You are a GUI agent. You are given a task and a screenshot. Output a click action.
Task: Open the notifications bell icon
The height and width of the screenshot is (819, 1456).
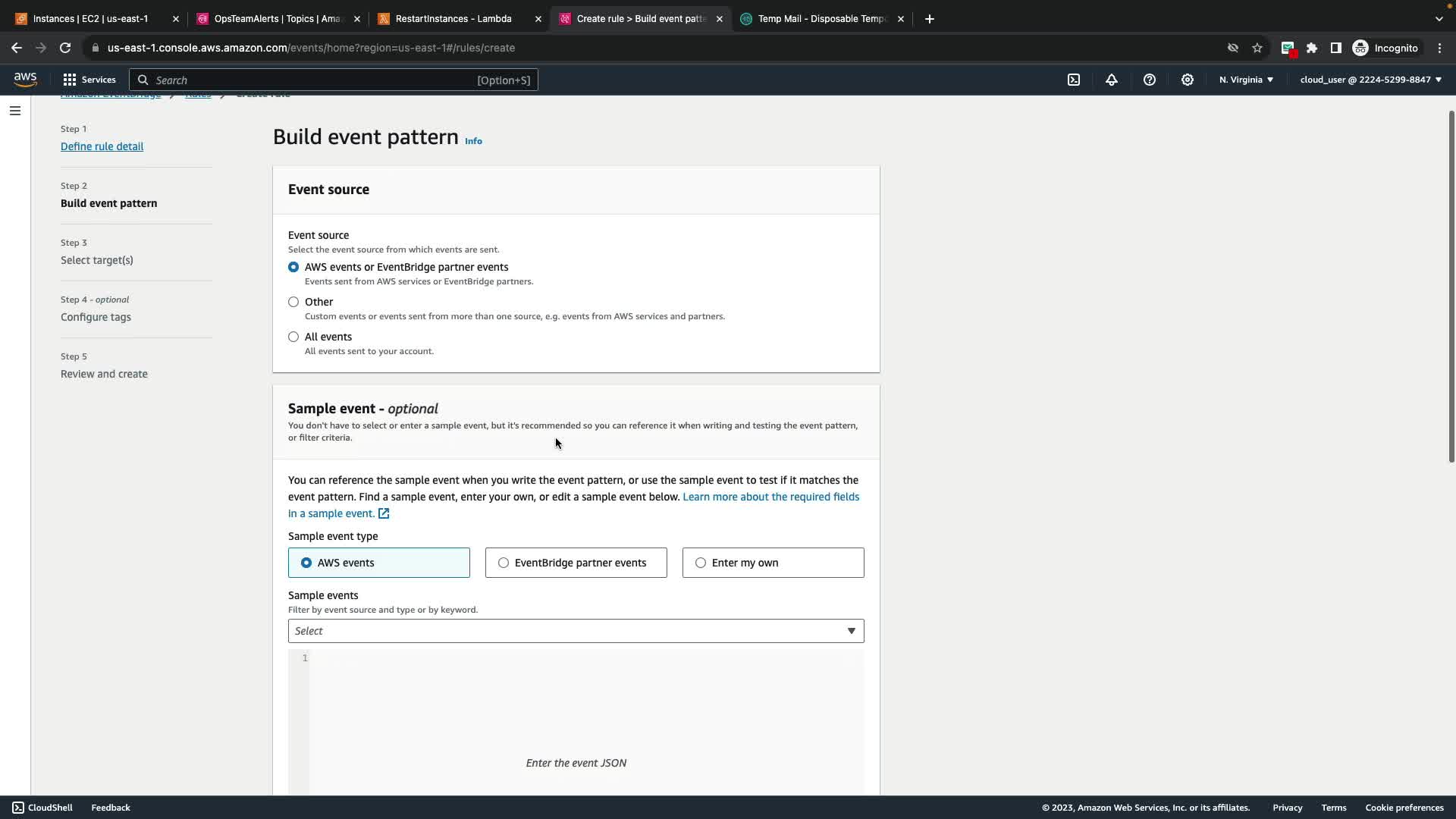click(1112, 80)
